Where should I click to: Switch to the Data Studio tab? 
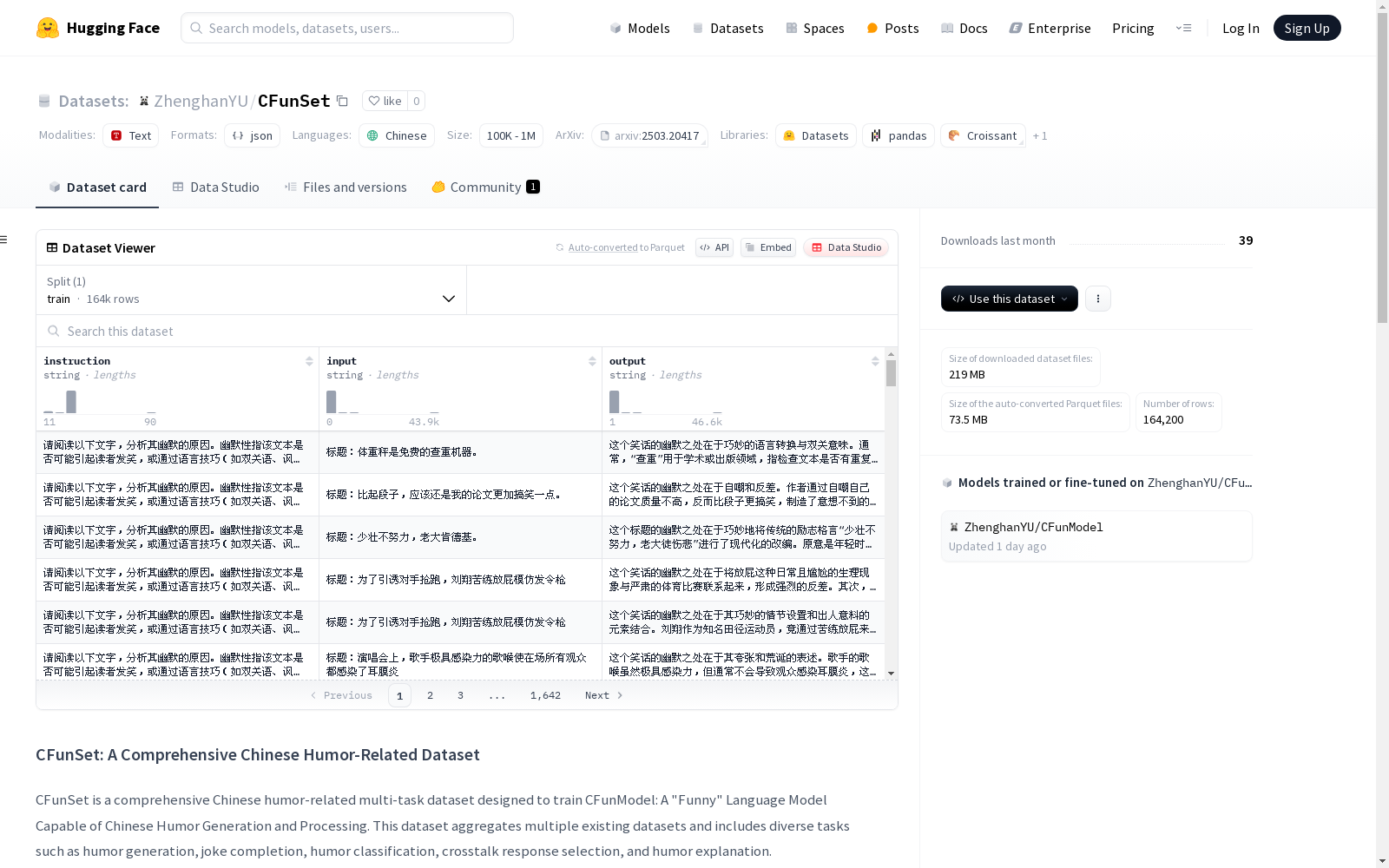(215, 187)
